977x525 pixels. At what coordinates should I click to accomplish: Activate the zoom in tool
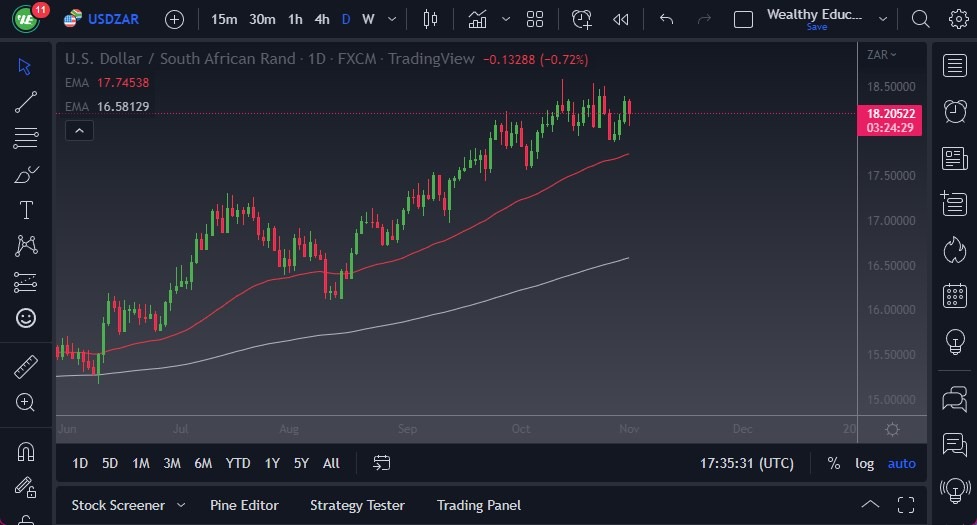tap(26, 402)
